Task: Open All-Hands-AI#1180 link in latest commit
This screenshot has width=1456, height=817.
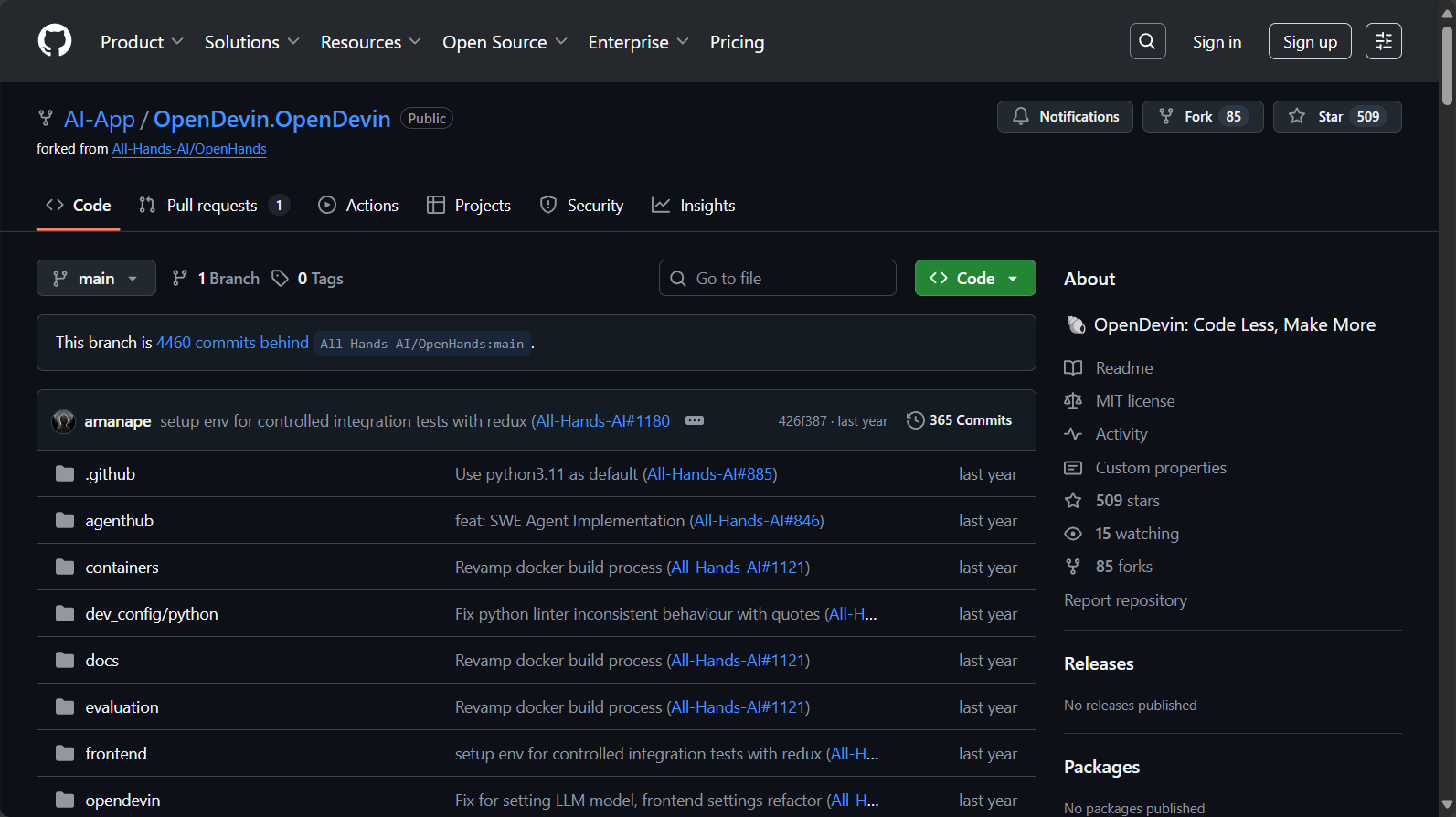Action: click(x=602, y=421)
